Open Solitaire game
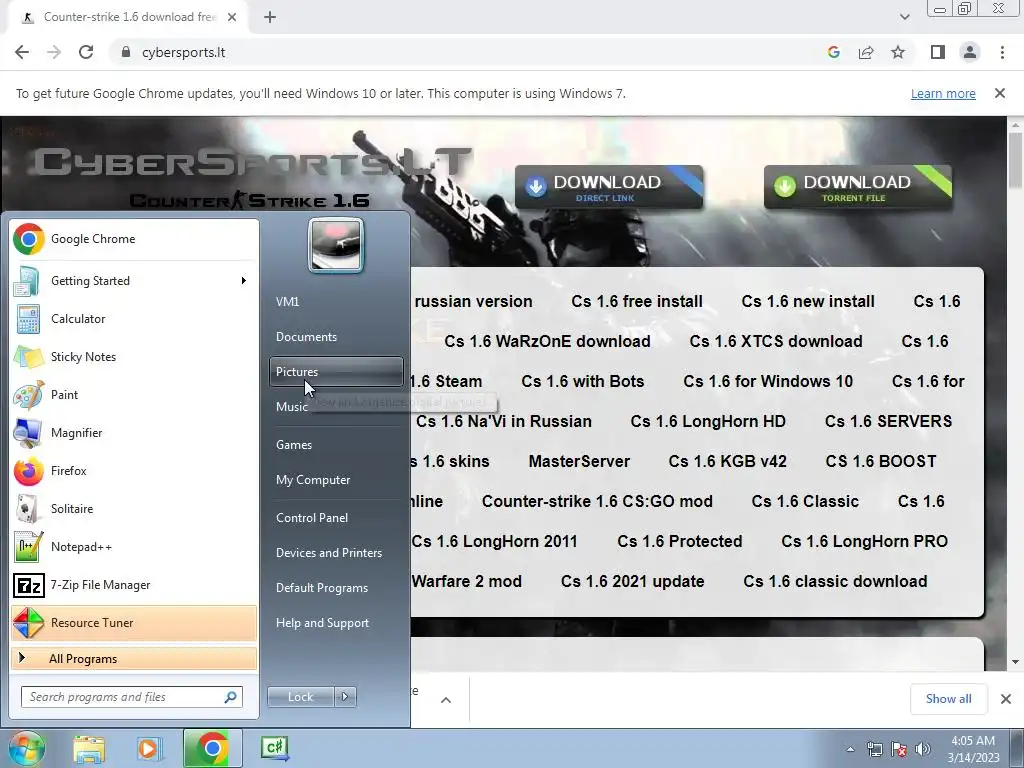 click(x=134, y=509)
